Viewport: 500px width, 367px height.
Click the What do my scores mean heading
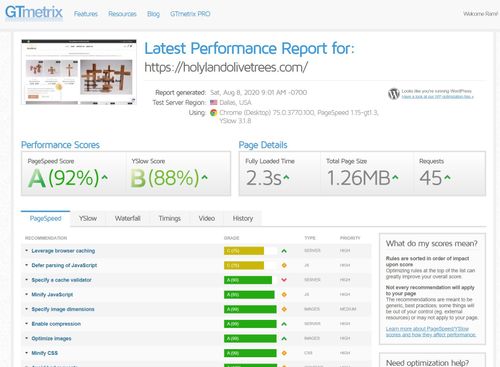coord(432,244)
